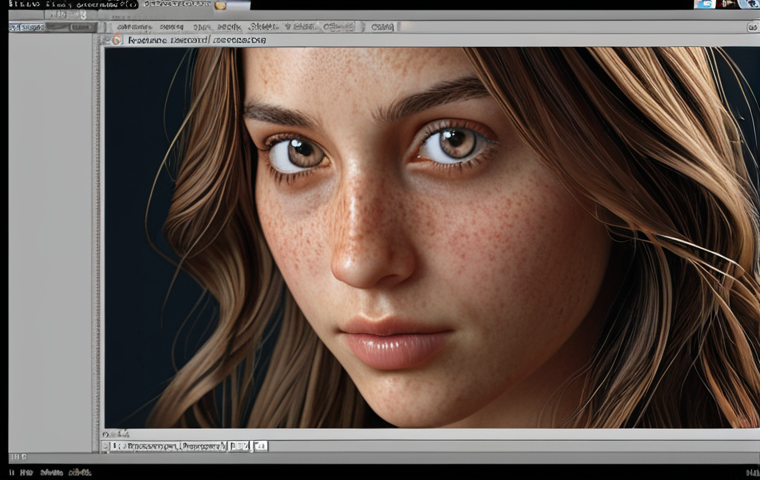760x480 pixels.
Task: Click the orange round icon in the top title bar
Action: click(221, 5)
